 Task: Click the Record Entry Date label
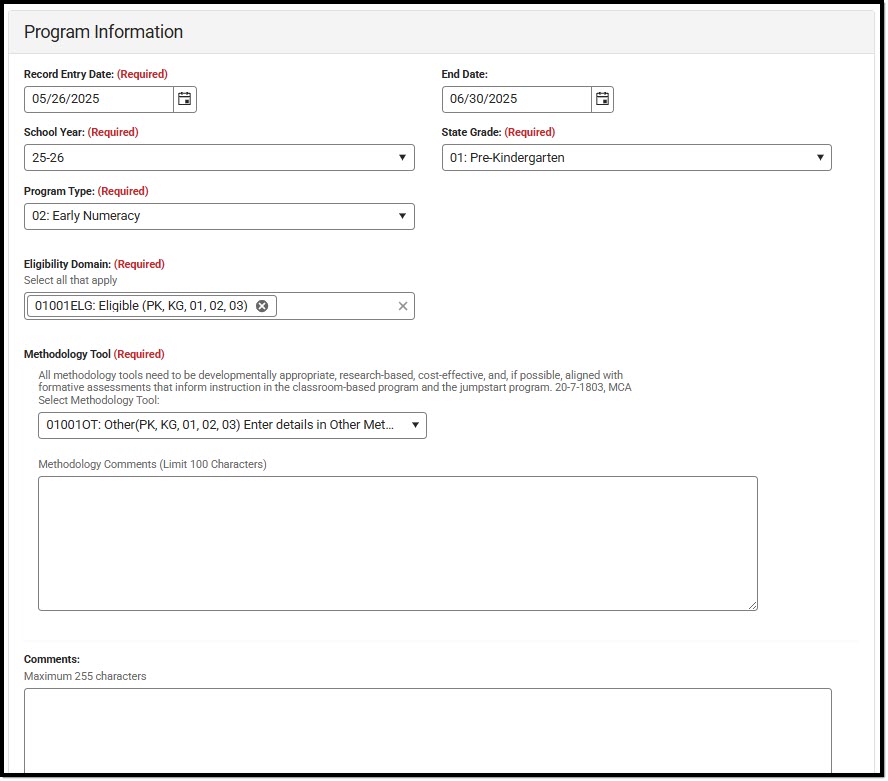pos(96,74)
